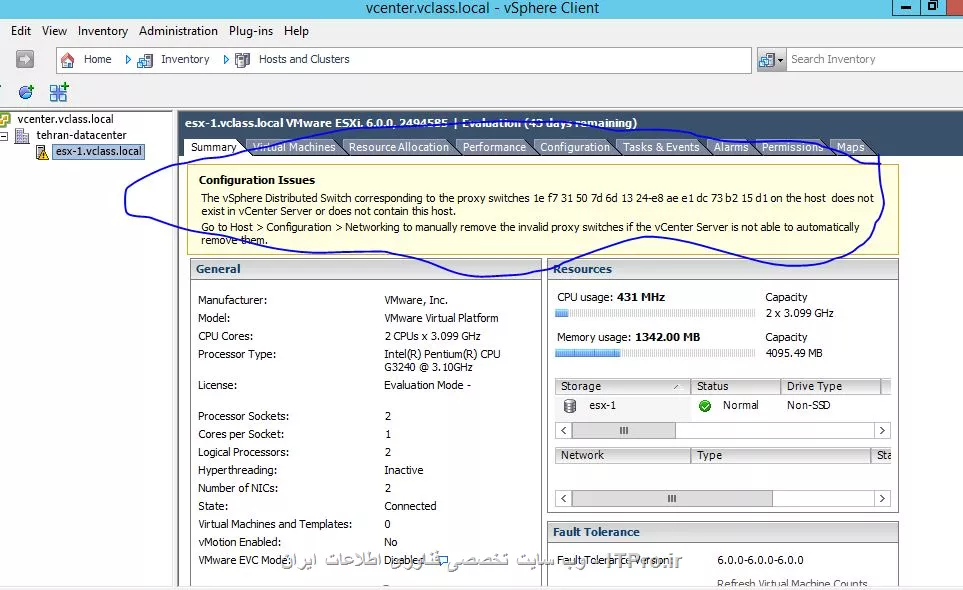Image resolution: width=963 pixels, height=590 pixels.
Task: Click the 'Connected' state value
Action: click(410, 507)
